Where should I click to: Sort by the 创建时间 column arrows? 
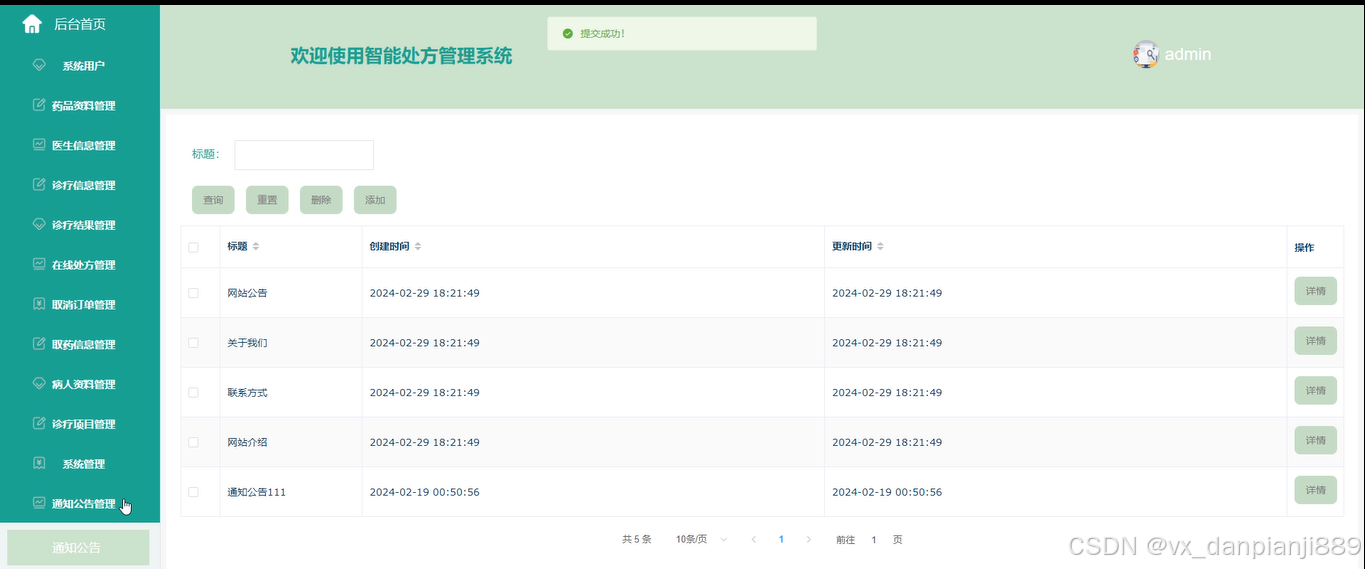[418, 247]
